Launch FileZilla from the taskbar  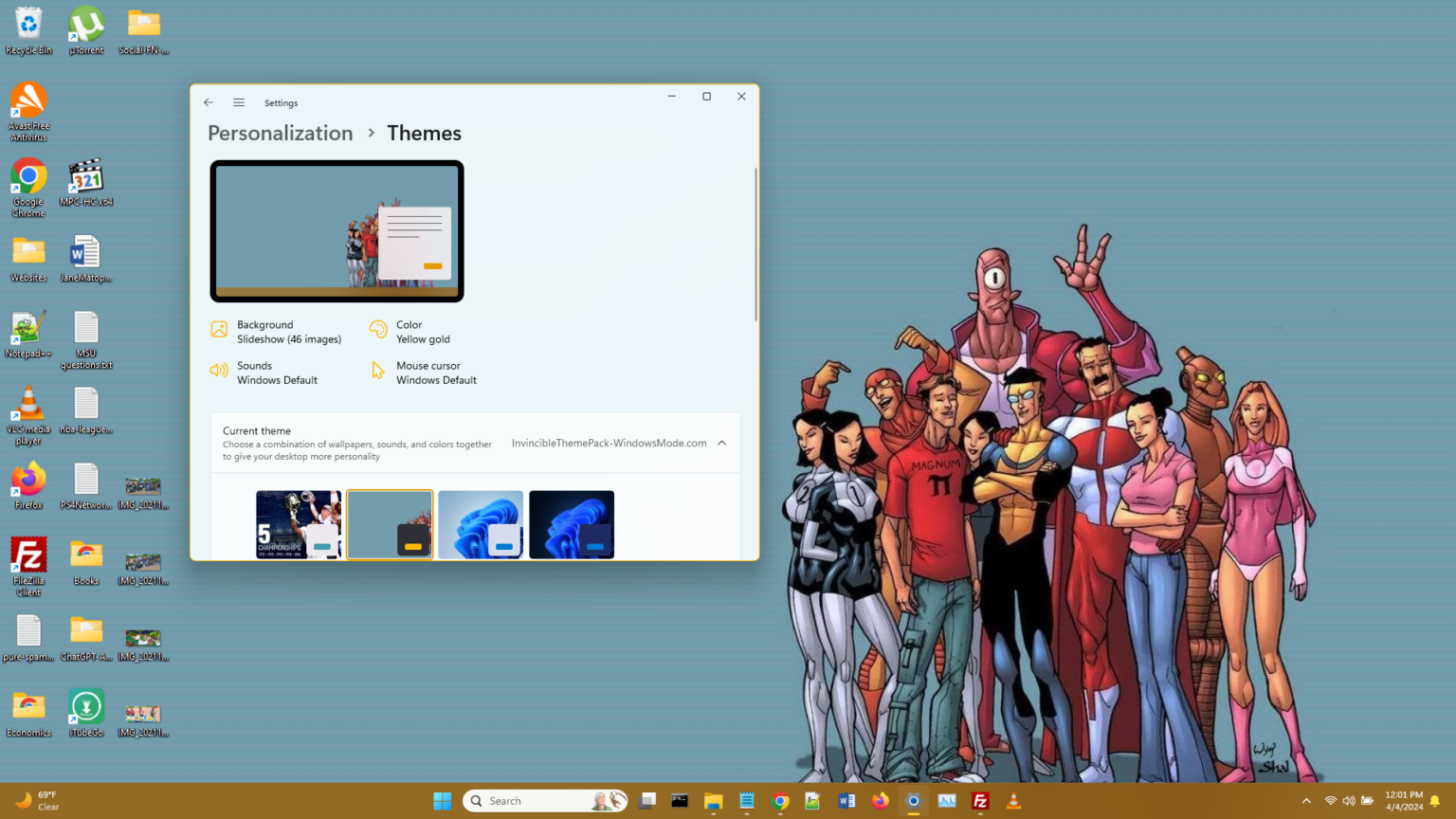tap(979, 801)
